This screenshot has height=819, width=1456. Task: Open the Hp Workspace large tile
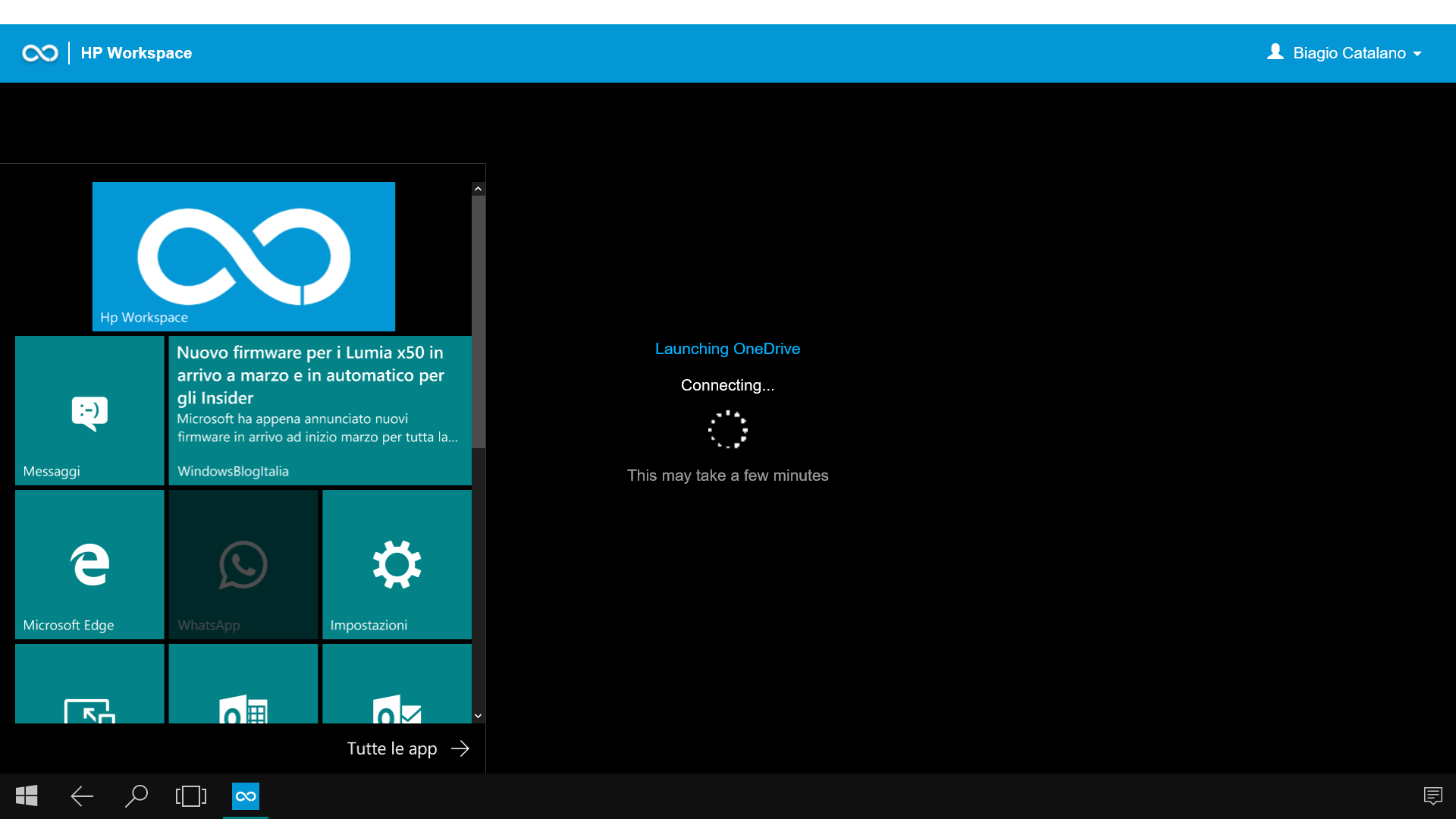point(243,256)
